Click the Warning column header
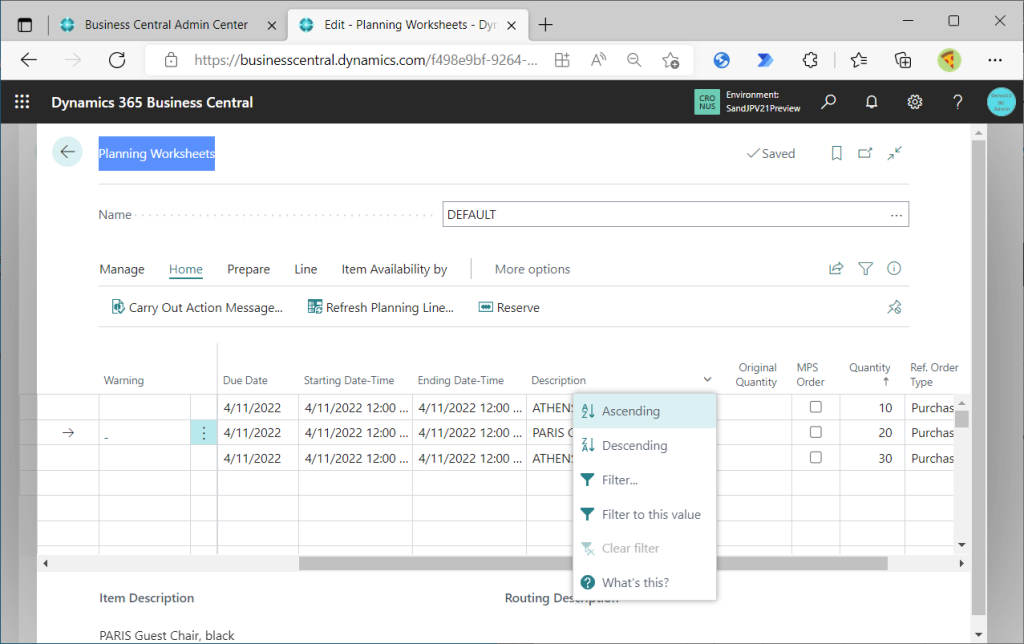The image size is (1024, 644). 123,380
